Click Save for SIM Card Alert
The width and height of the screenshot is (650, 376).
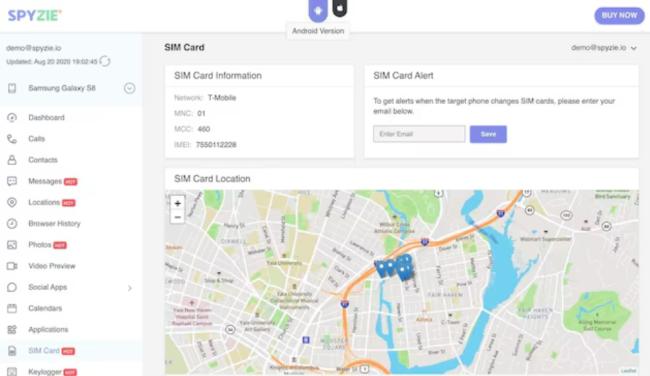tap(488, 134)
